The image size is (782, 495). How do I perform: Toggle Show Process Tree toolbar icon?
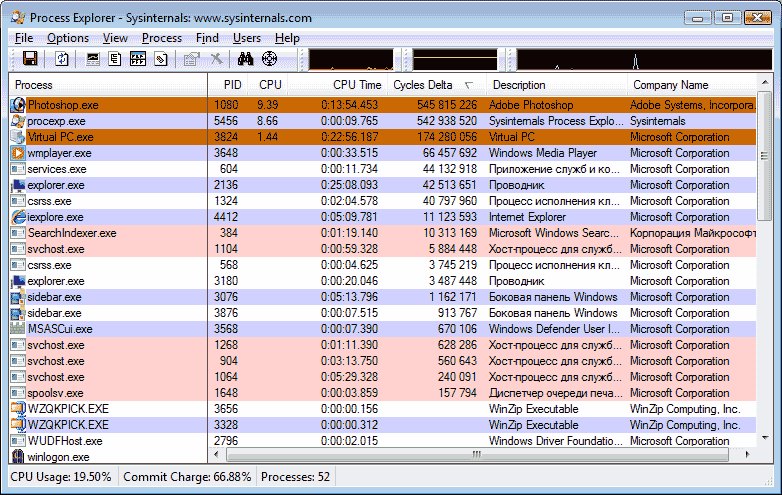pyautogui.click(x=115, y=59)
